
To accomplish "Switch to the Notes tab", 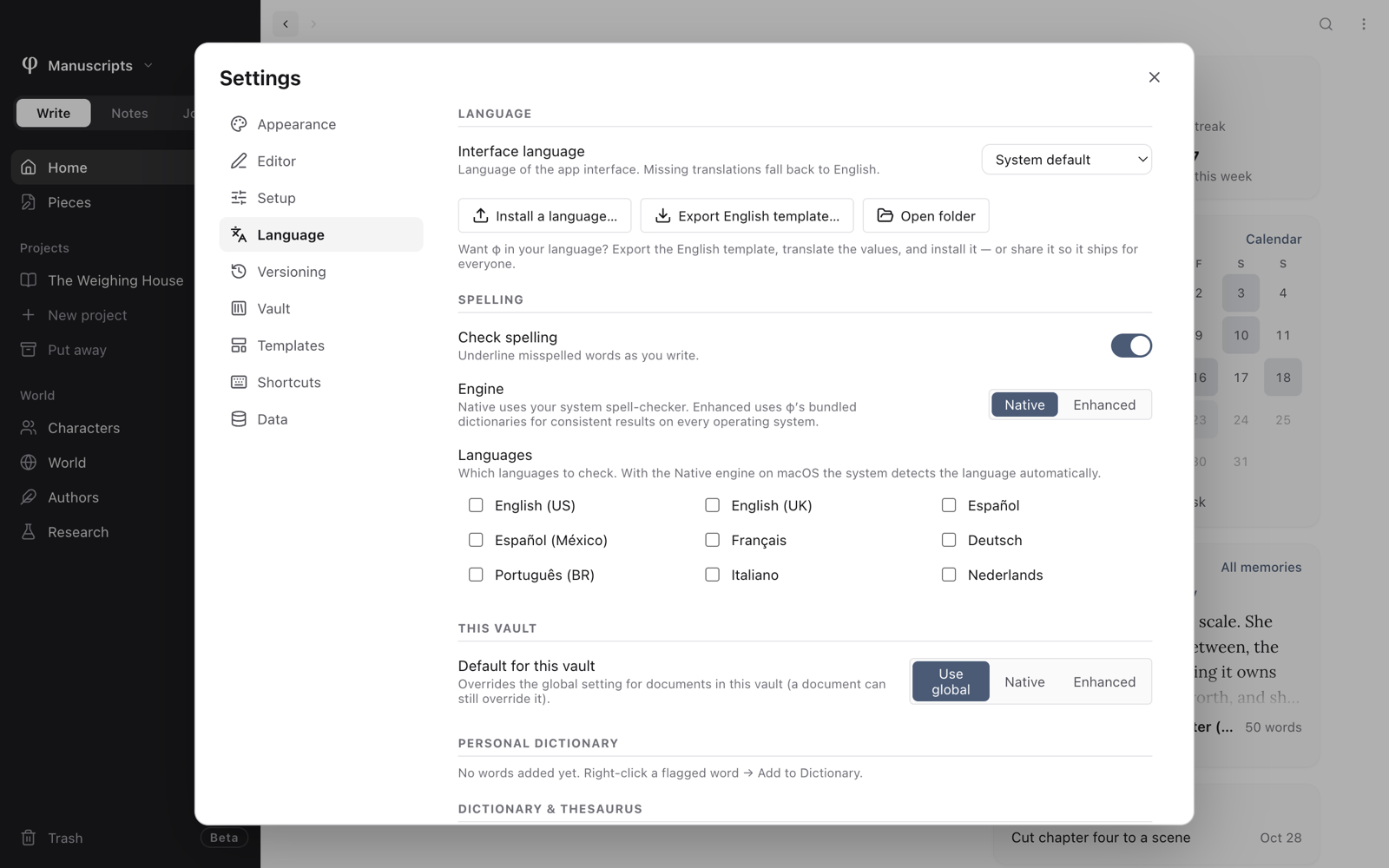I will tap(129, 113).
